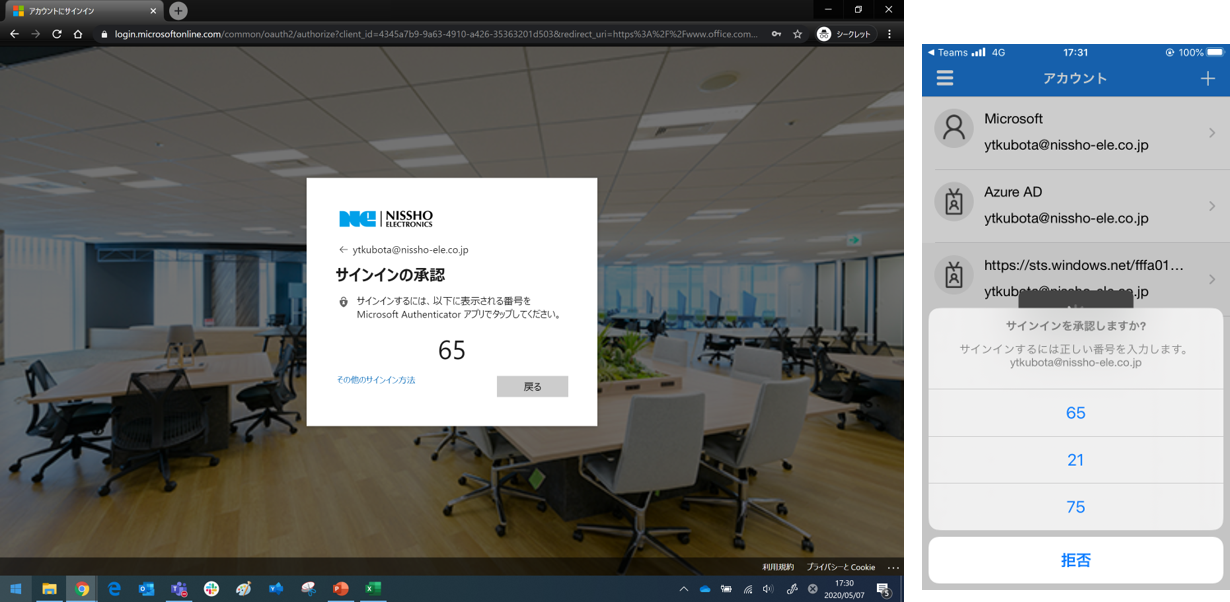Open the Chrome three-dot menu

(x=889, y=34)
